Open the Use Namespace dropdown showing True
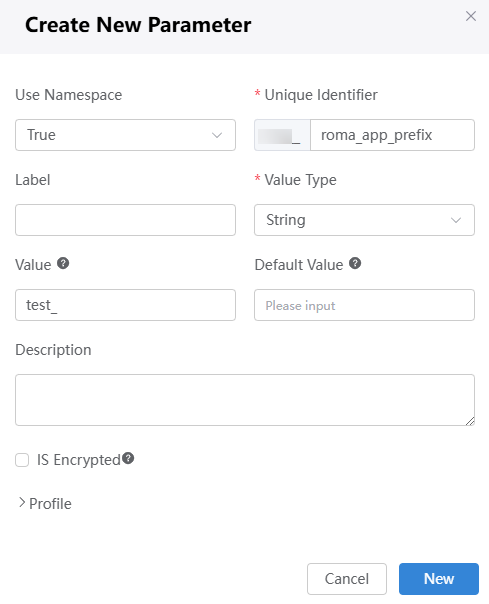Screen dimensions: 489x604 125,135
